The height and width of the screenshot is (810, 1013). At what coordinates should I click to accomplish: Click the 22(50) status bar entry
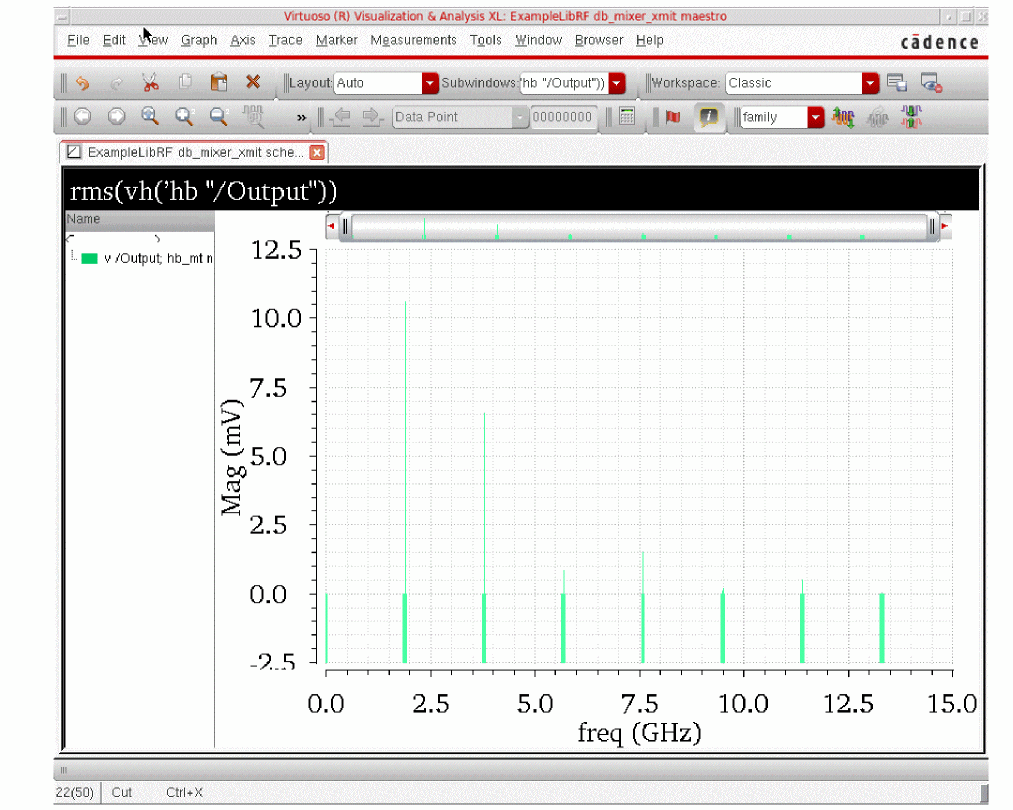tap(74, 793)
